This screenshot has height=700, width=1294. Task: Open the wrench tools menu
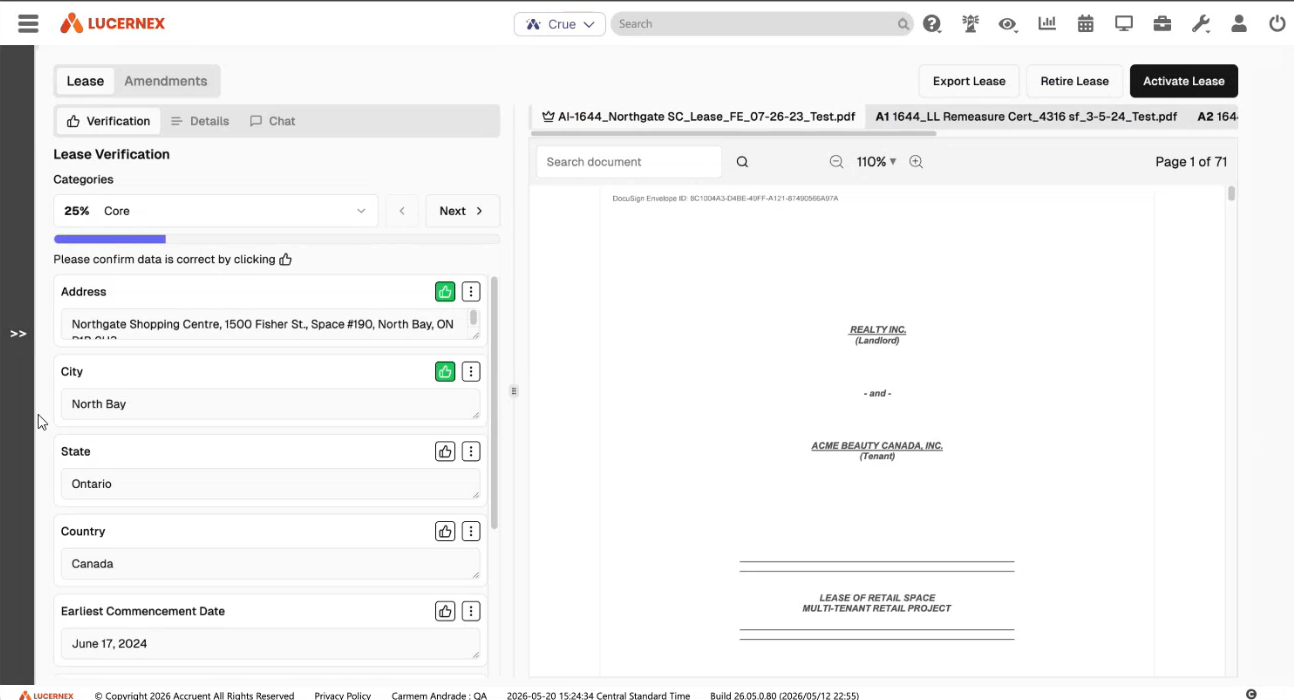tap(1201, 24)
